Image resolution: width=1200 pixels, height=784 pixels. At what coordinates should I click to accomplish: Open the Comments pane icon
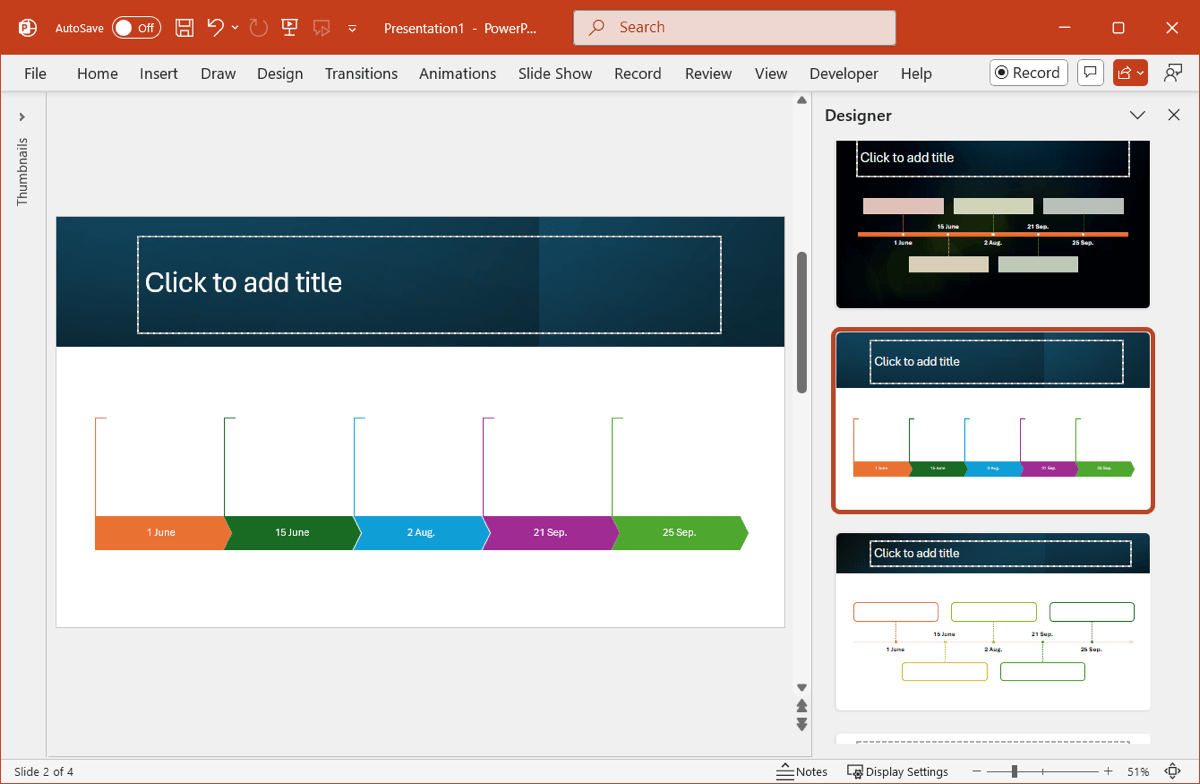tap(1091, 73)
